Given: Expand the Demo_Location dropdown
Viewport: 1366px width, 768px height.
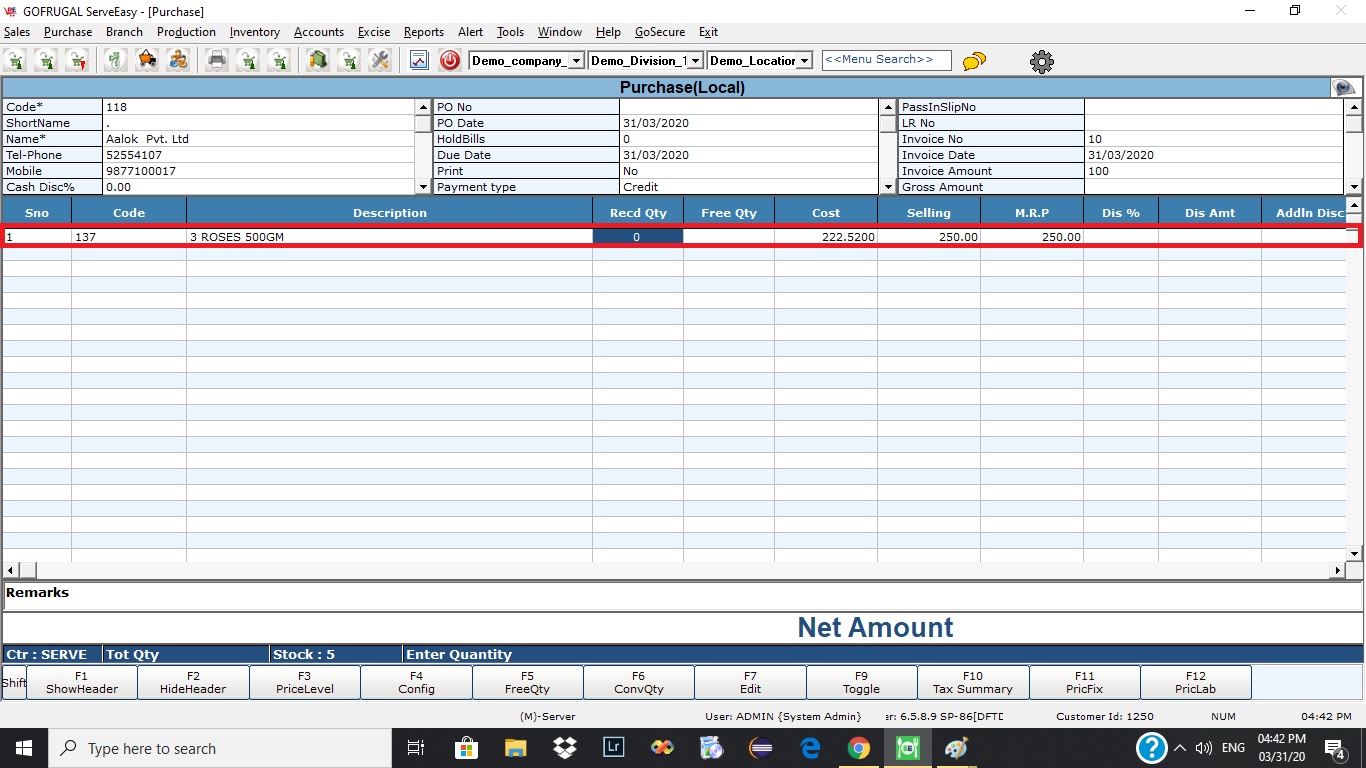Looking at the screenshot, I should point(804,61).
